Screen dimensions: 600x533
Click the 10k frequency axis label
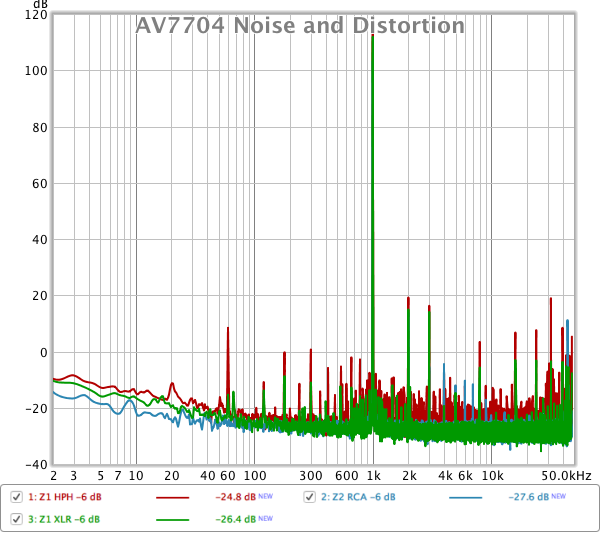[492, 476]
